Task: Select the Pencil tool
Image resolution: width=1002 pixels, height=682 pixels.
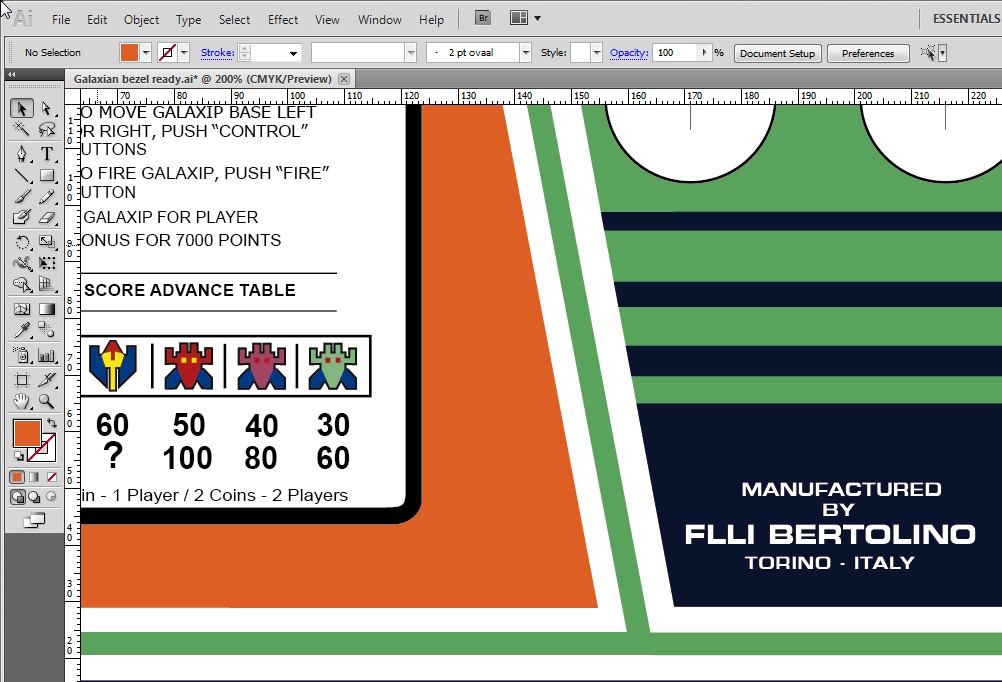Action: (x=47, y=196)
